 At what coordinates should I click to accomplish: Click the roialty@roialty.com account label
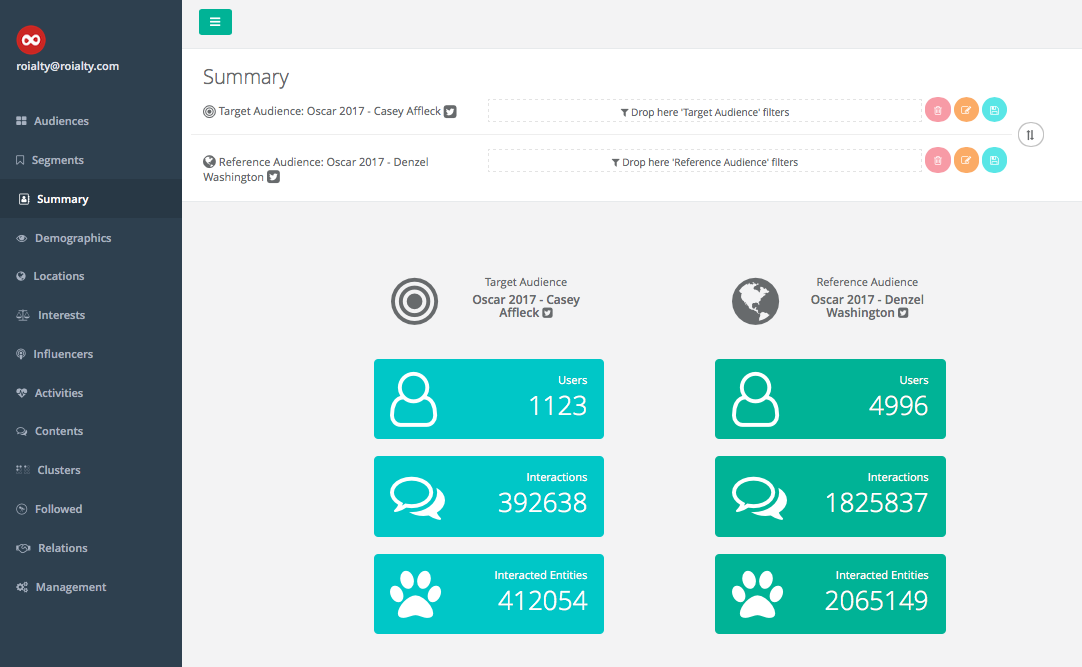(x=68, y=66)
